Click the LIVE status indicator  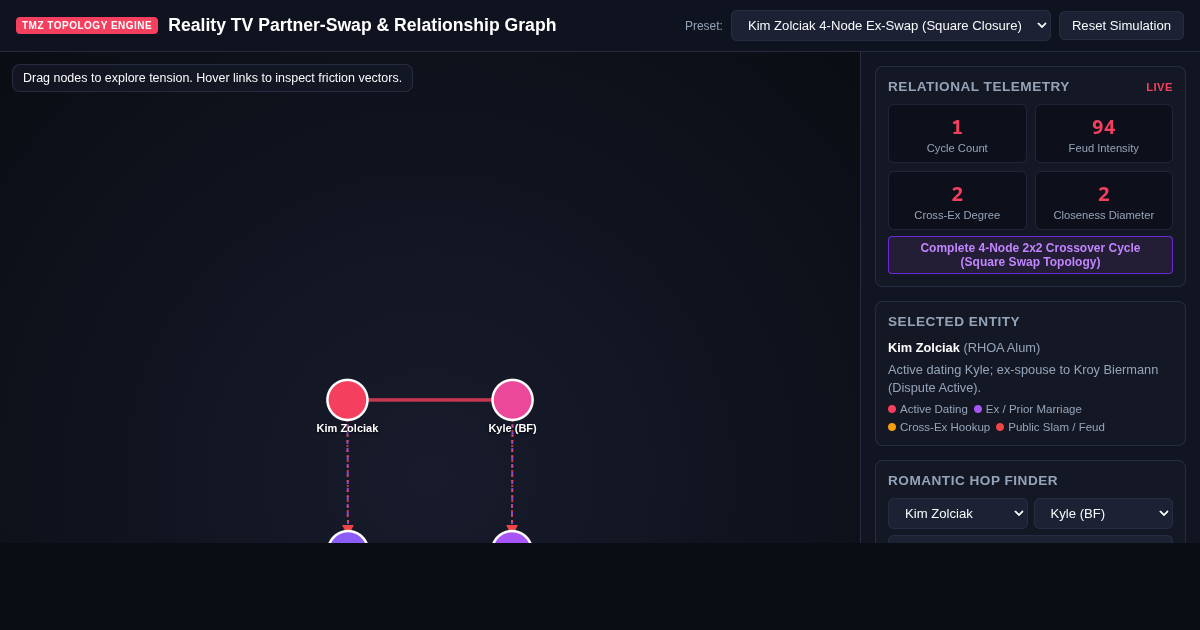[1159, 87]
